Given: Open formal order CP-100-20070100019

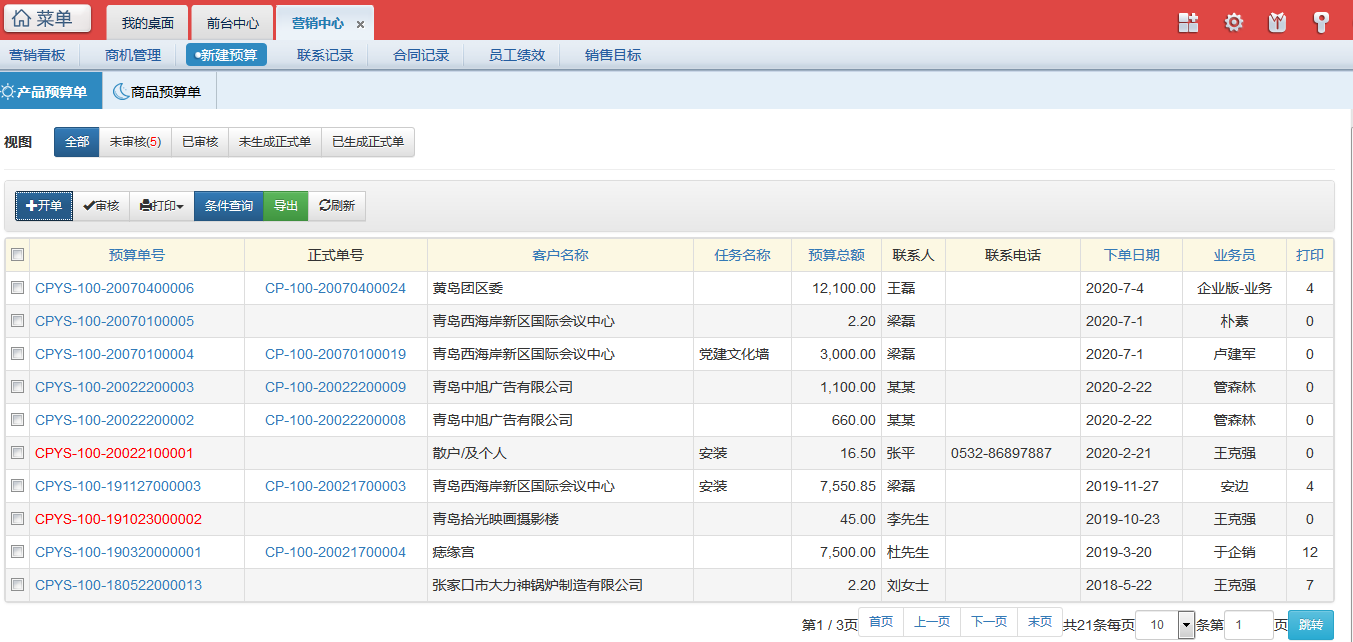Looking at the screenshot, I should (x=335, y=354).
